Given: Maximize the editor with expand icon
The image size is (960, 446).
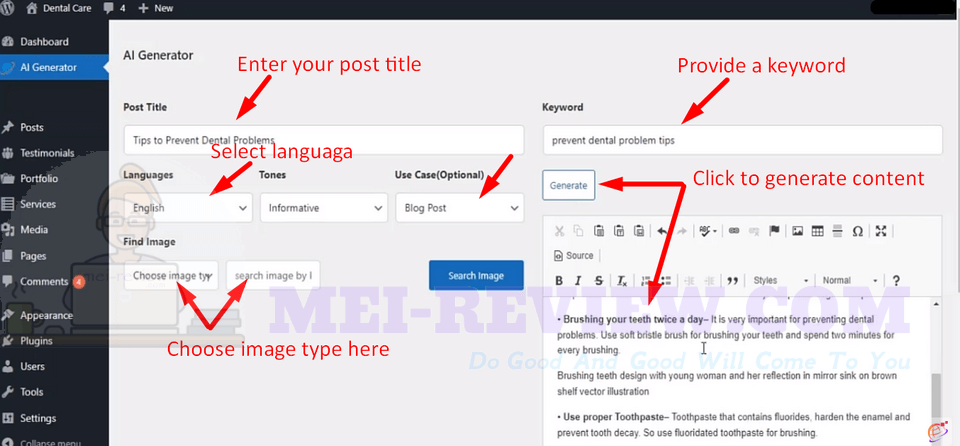Looking at the screenshot, I should point(881,231).
